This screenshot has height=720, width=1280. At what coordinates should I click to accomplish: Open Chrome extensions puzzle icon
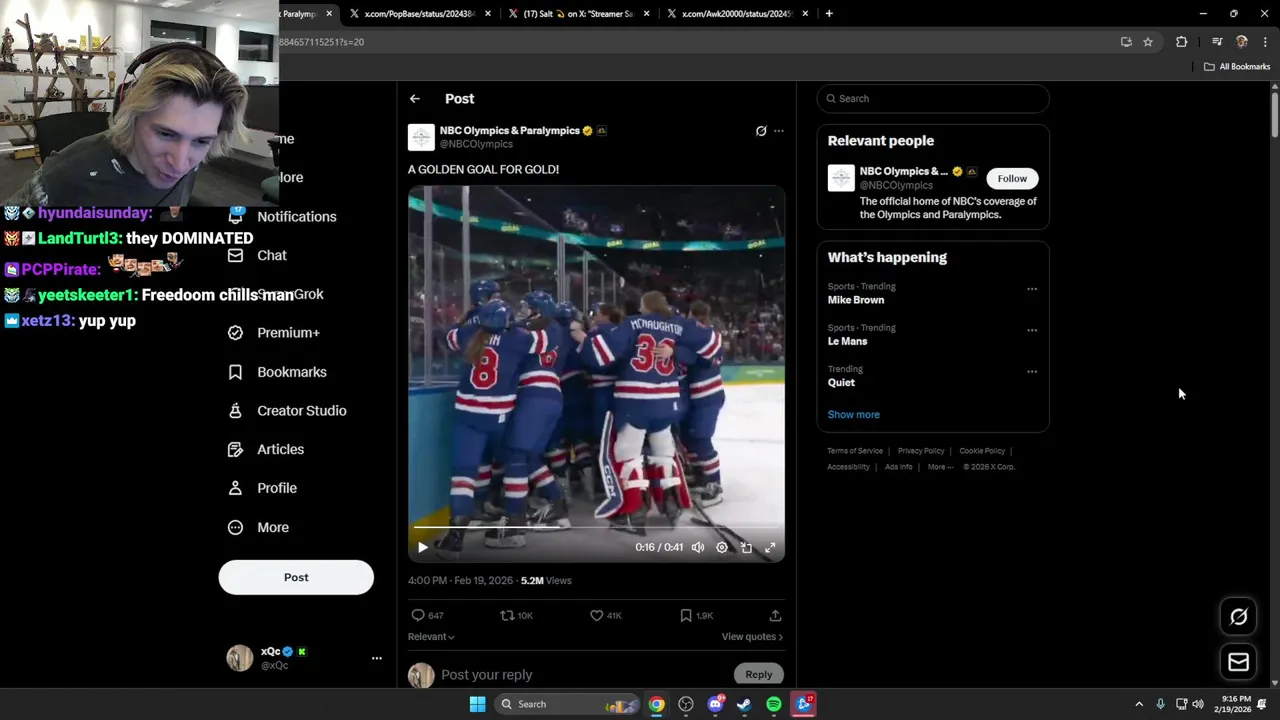(x=1182, y=42)
